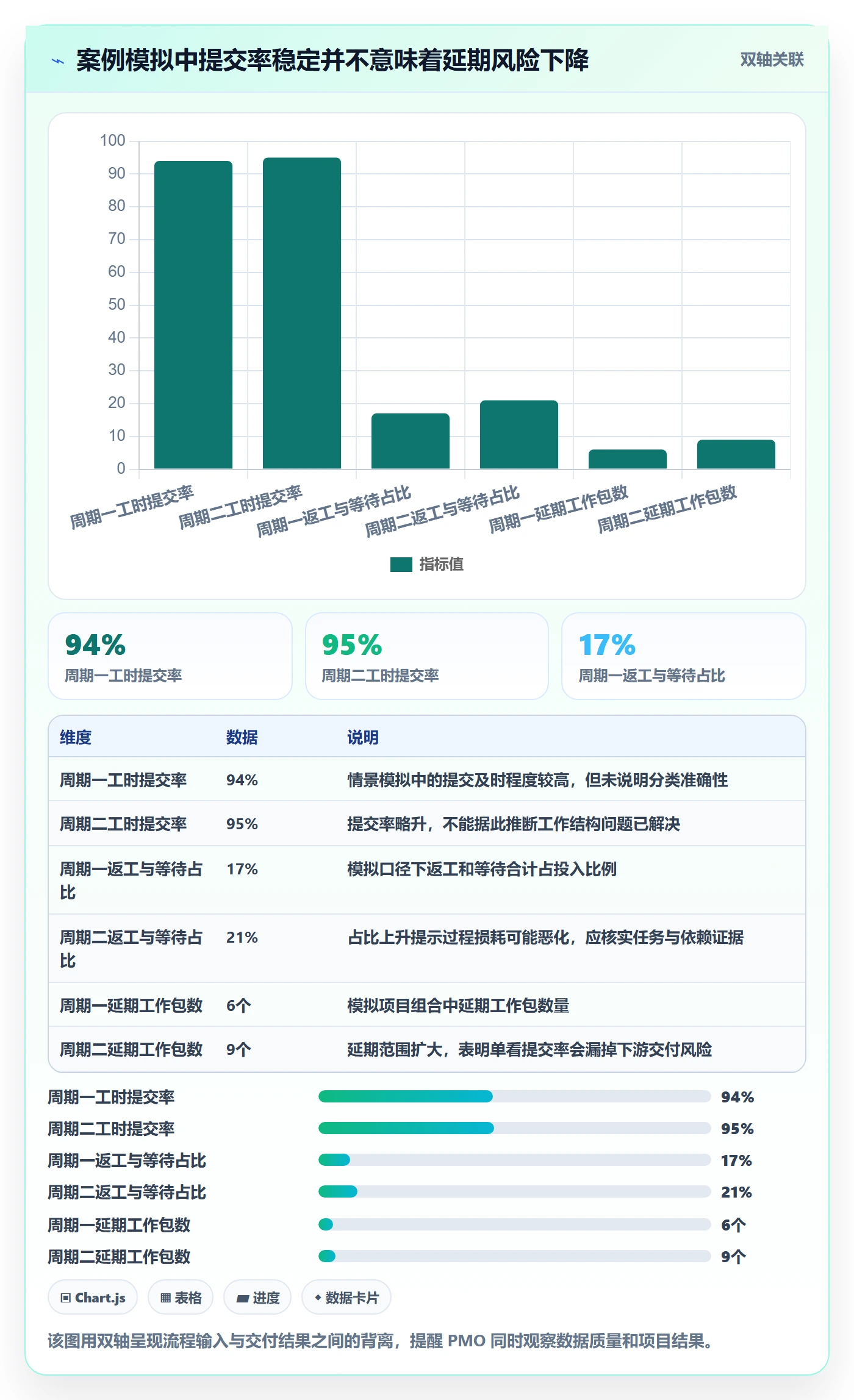Select the 9个 value in the table
This screenshot has width=854, height=1400.
(239, 1049)
